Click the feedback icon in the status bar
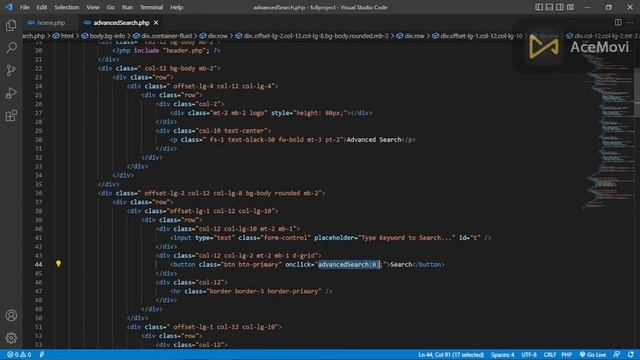 pos(617,355)
